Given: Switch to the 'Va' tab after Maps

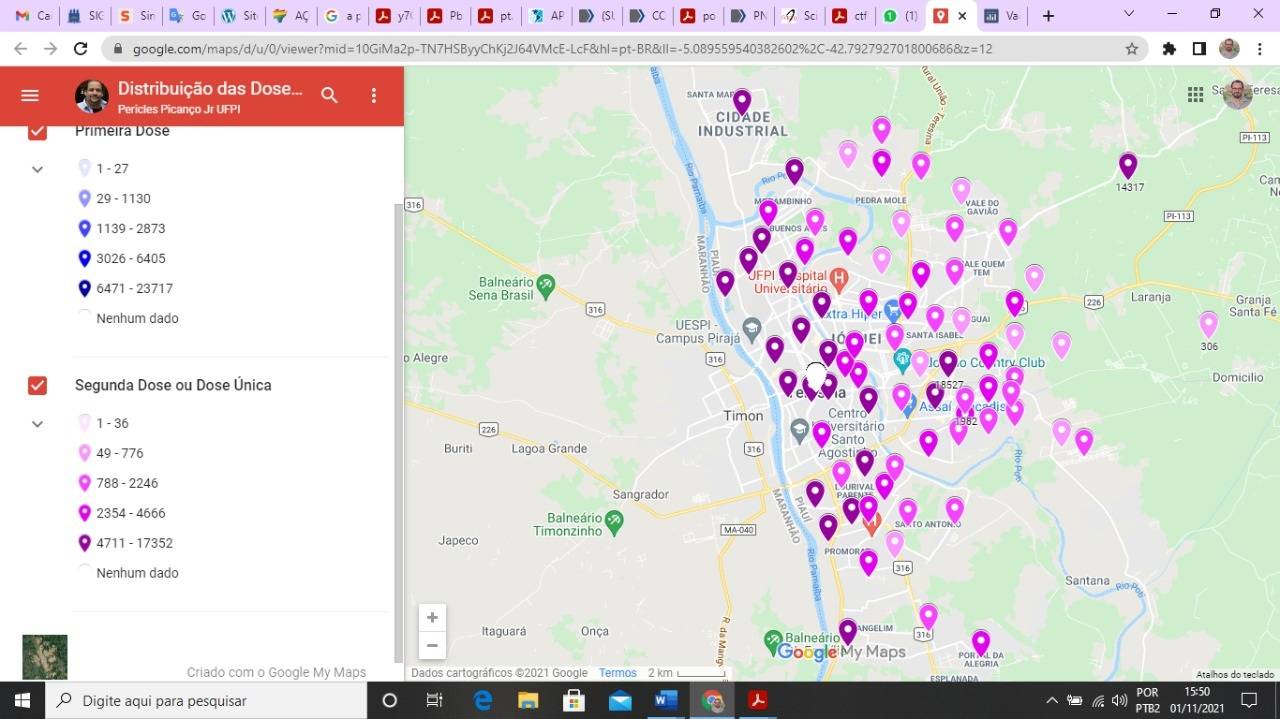Looking at the screenshot, I should click(1002, 16).
